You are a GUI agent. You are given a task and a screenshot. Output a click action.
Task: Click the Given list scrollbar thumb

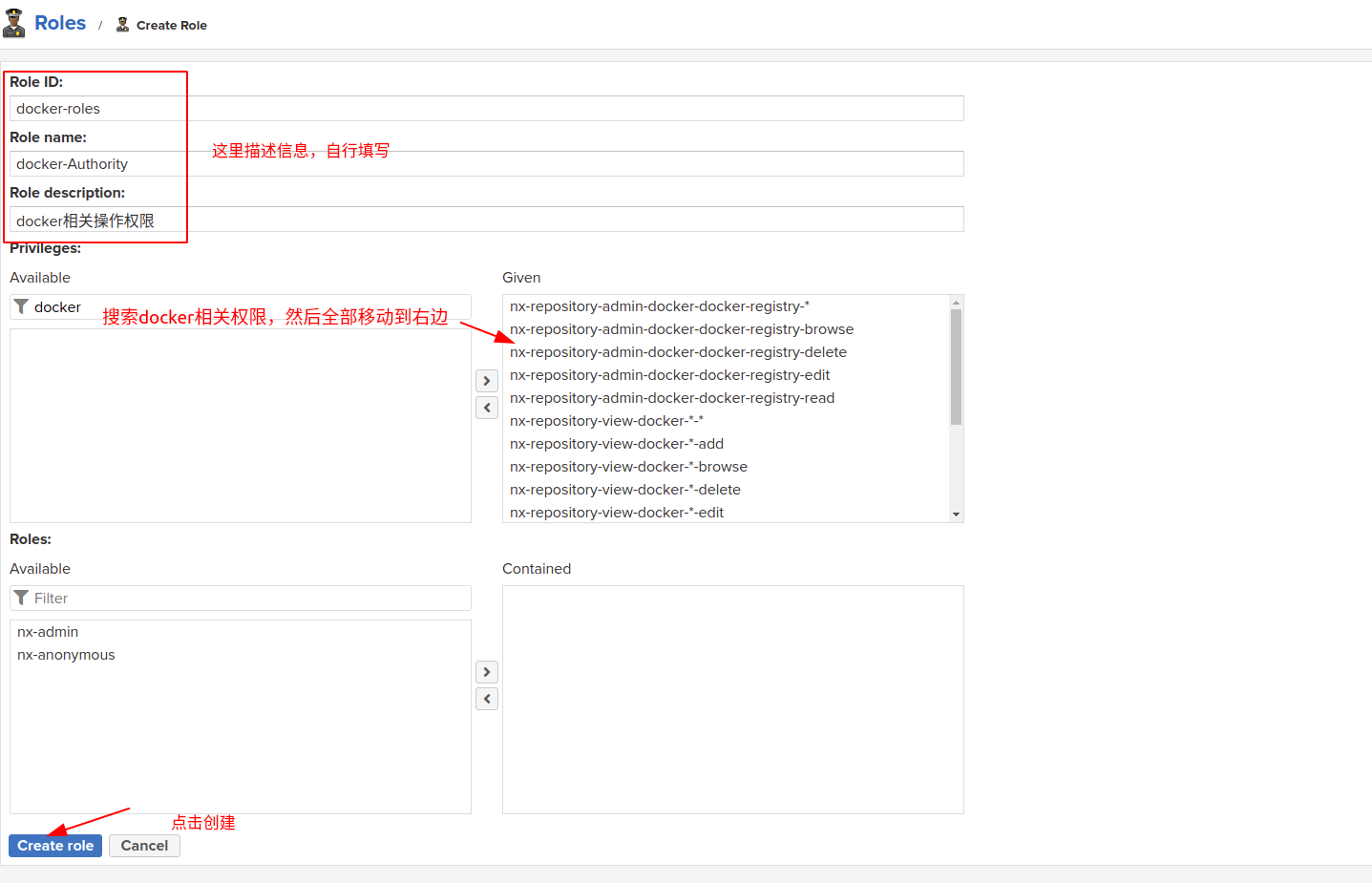[x=956, y=367]
